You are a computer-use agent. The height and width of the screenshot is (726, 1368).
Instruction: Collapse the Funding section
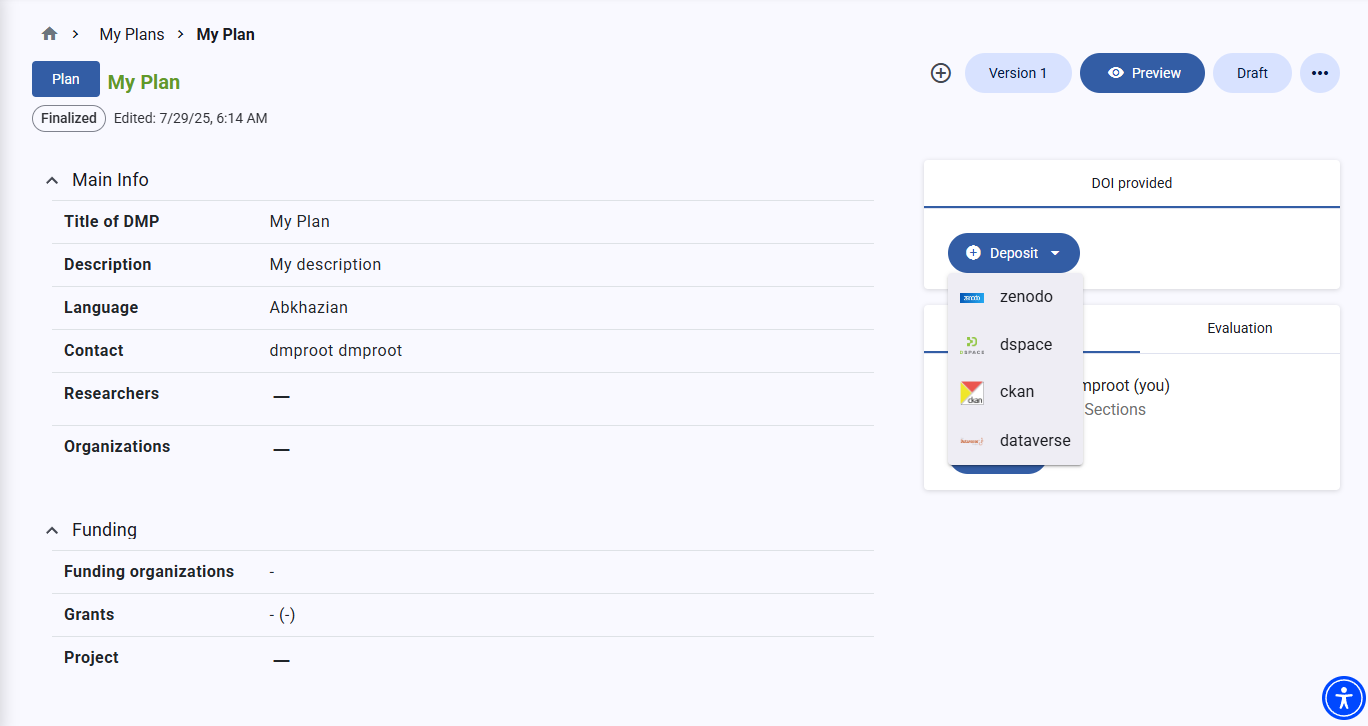[x=52, y=531]
